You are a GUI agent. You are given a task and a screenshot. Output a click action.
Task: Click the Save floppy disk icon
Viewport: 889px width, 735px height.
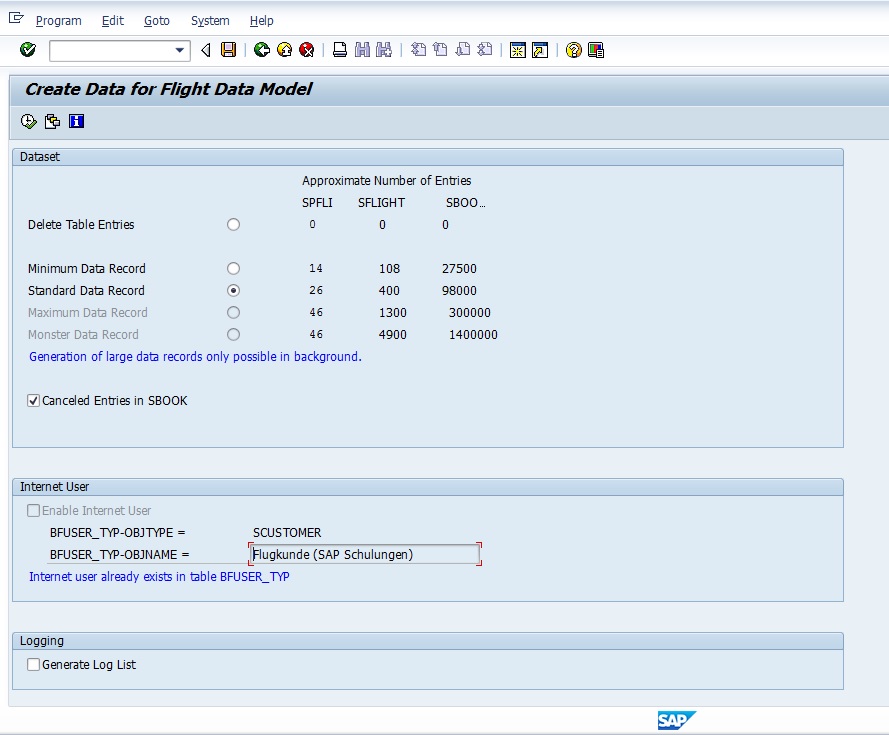click(x=229, y=50)
